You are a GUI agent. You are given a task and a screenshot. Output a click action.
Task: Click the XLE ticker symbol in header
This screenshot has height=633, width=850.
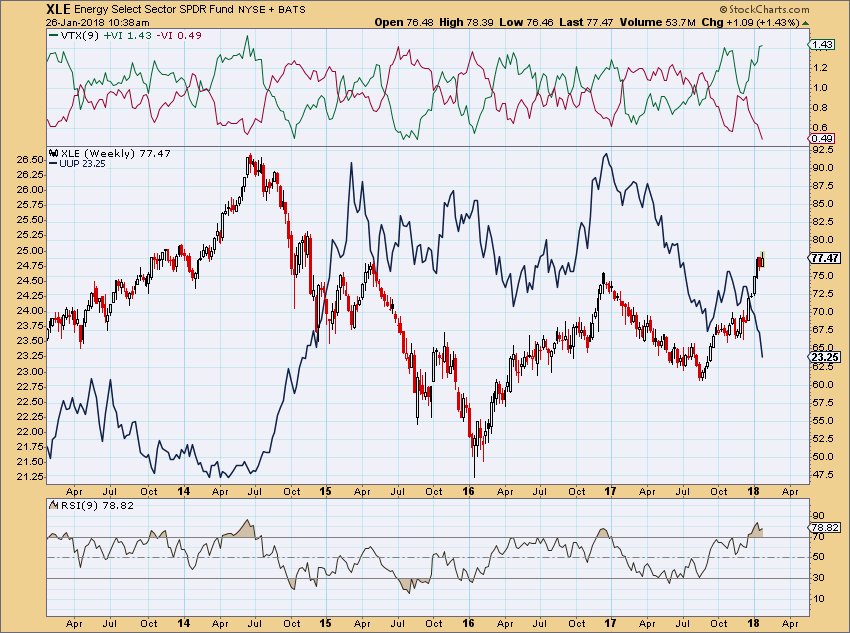click(x=58, y=9)
